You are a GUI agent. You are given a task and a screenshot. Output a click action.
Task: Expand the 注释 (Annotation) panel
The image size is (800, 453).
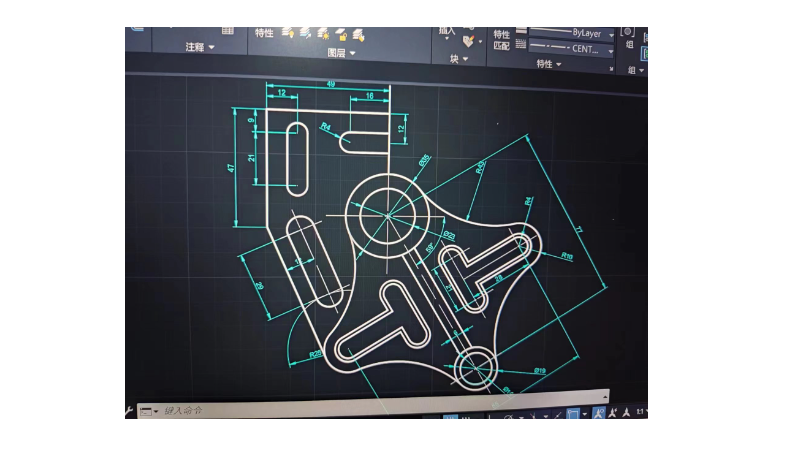tap(200, 47)
